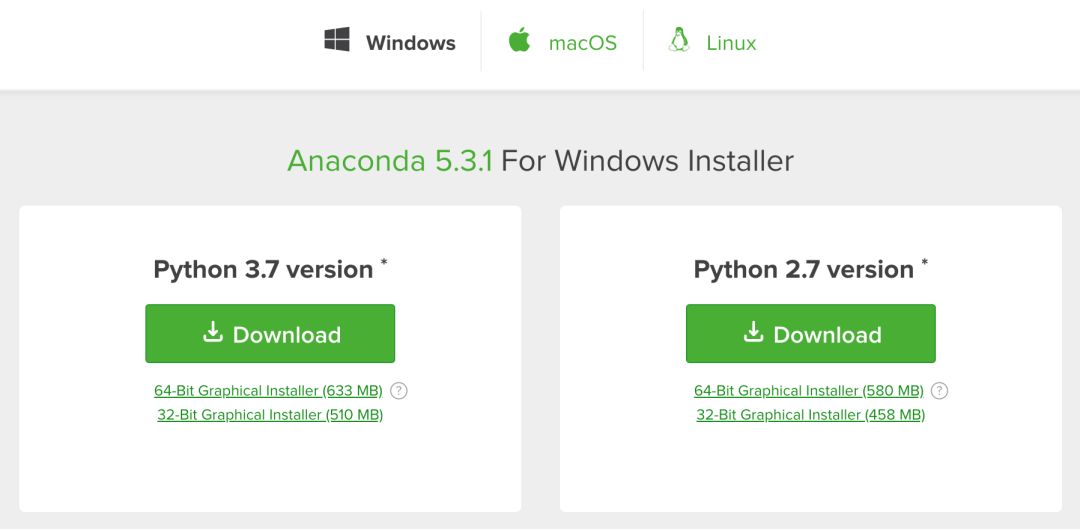Screen dimensions: 1080x529
Task: Open 64-Bit Graphical Installer (633 MB) link
Action: [268, 391]
